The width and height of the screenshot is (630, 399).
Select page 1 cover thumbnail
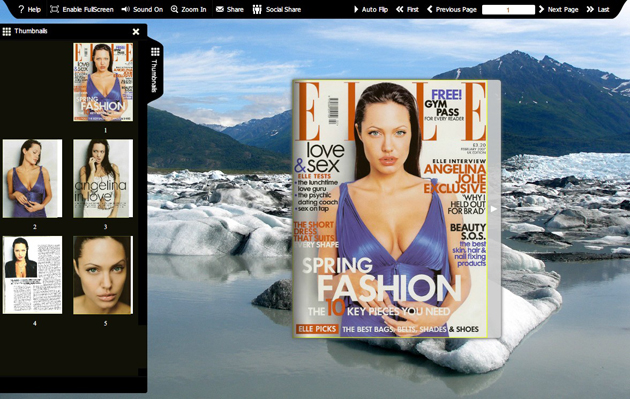103,82
